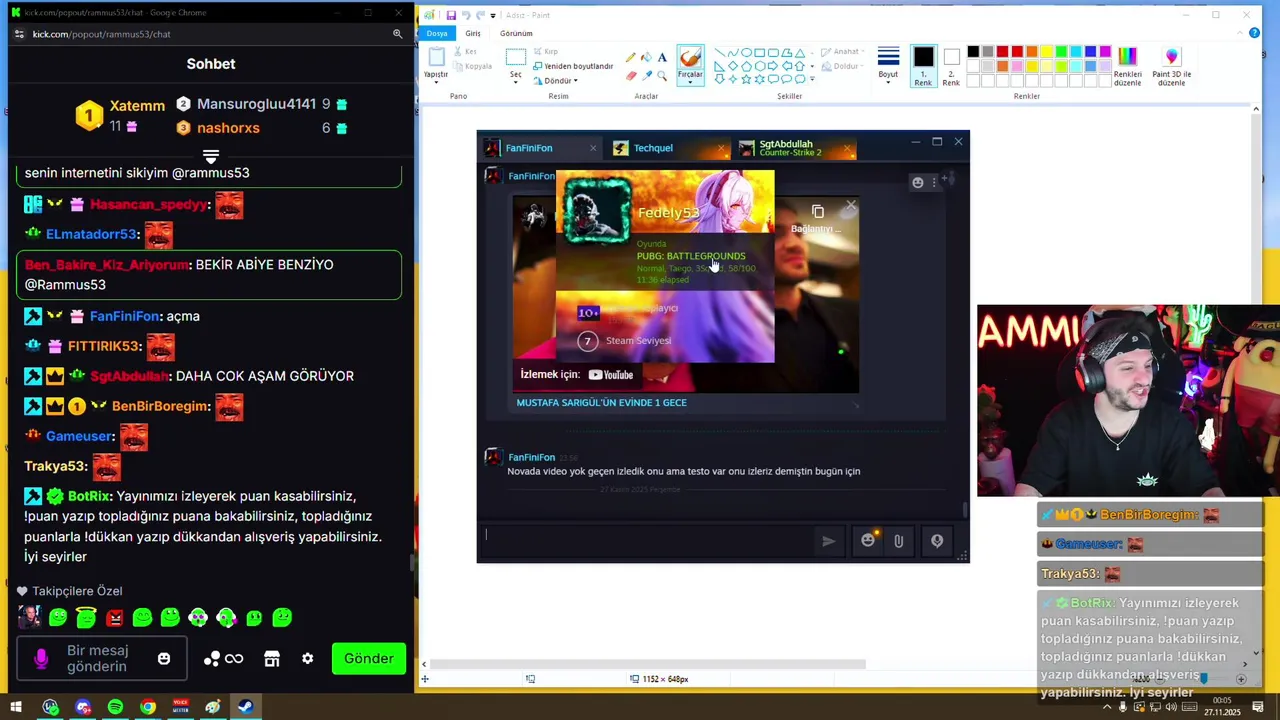Switch to Görünüm ribbon tab

516,34
